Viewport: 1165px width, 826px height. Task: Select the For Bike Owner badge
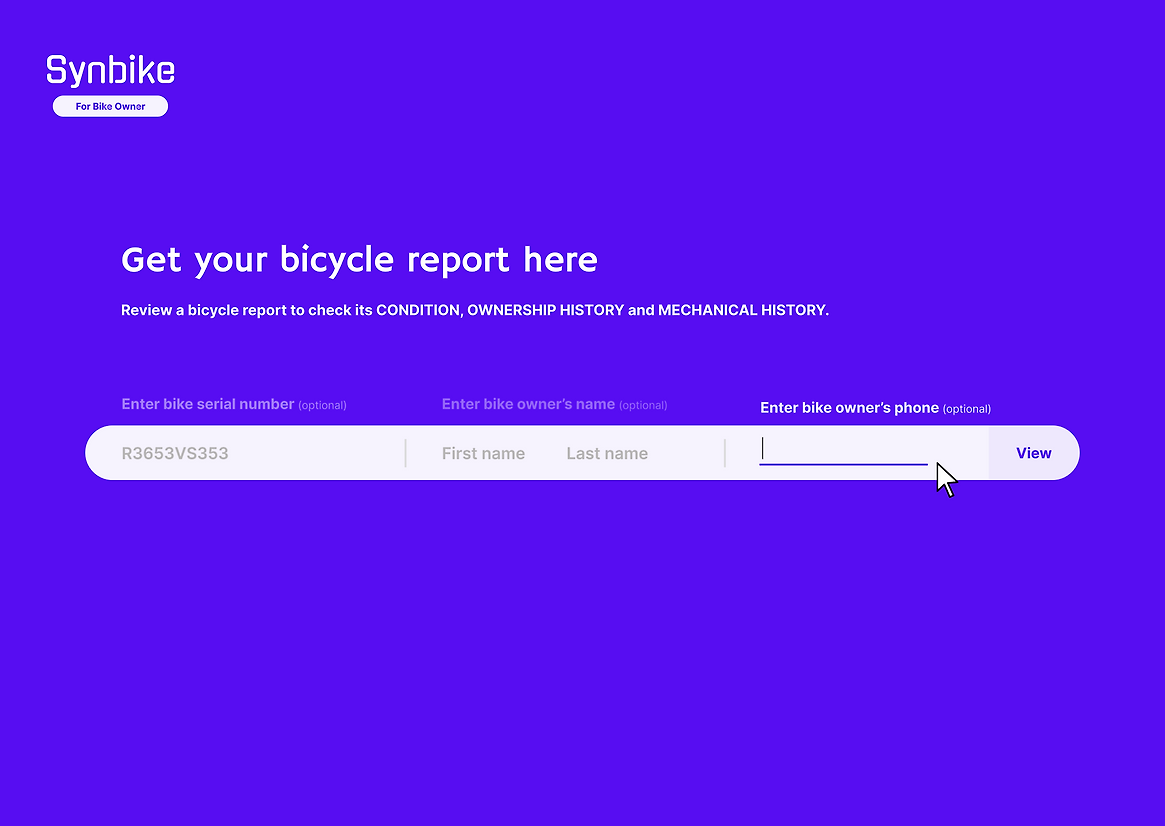110,106
